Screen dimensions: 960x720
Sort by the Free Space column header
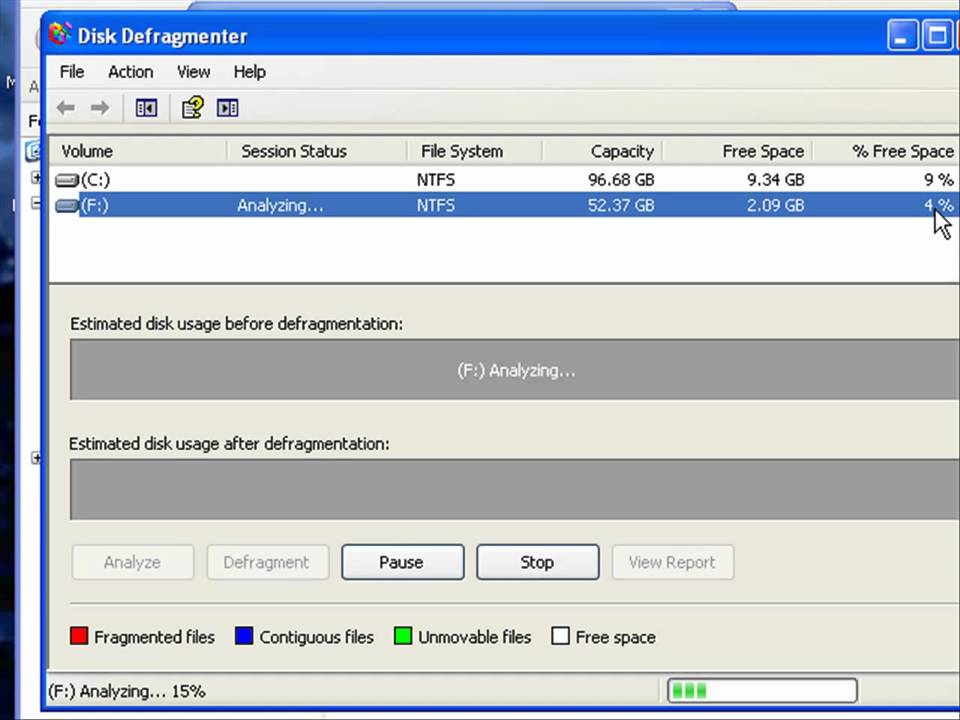pyautogui.click(x=738, y=151)
